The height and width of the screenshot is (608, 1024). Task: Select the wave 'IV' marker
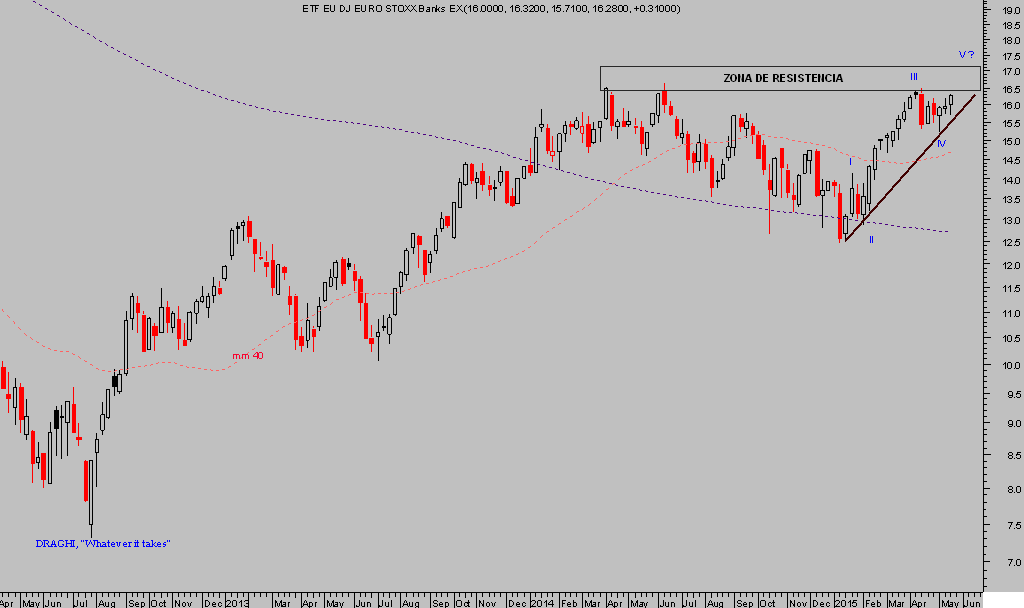pyautogui.click(x=940, y=144)
